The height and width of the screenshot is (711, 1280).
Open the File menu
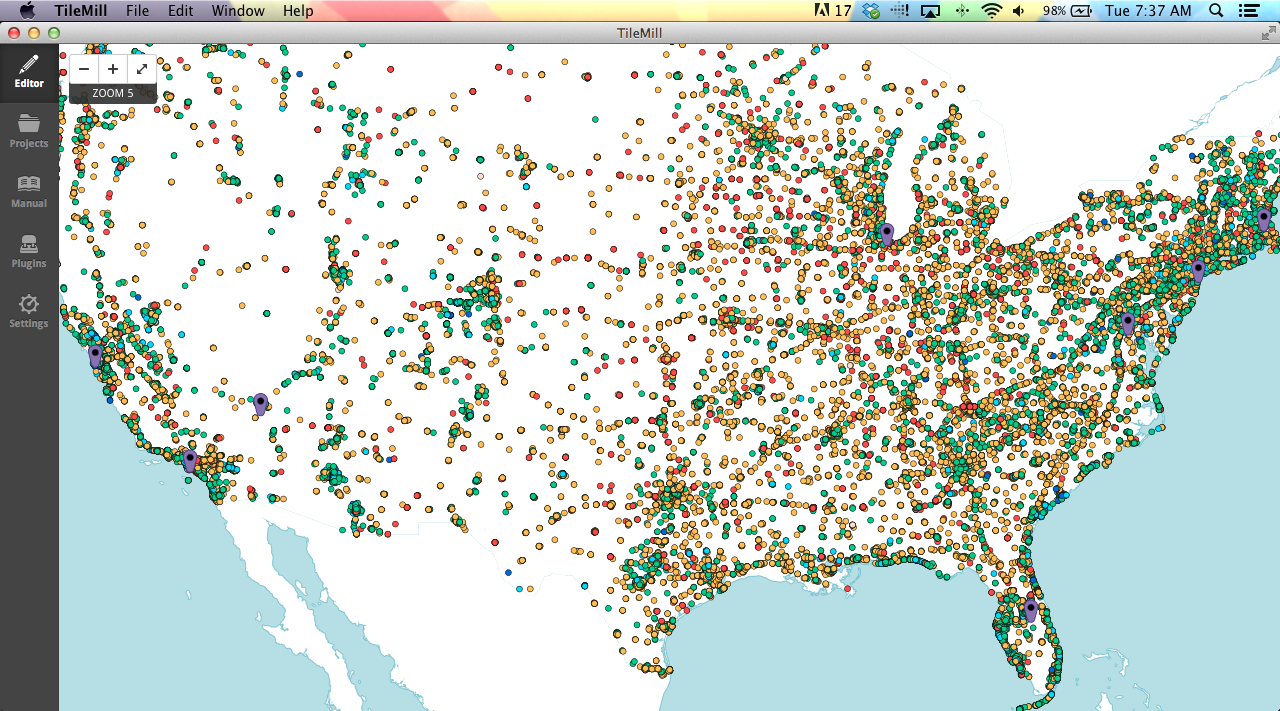pos(138,11)
